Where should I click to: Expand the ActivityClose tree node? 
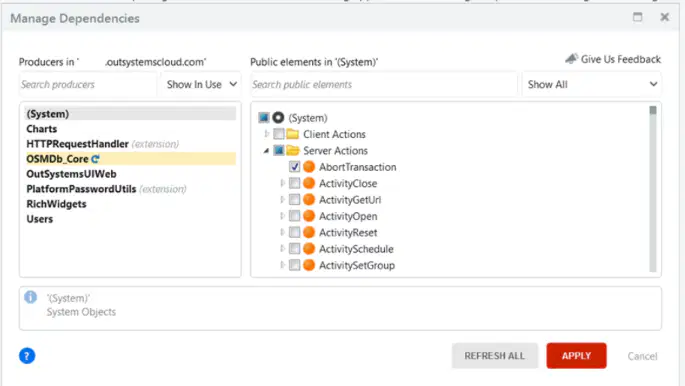(282, 183)
